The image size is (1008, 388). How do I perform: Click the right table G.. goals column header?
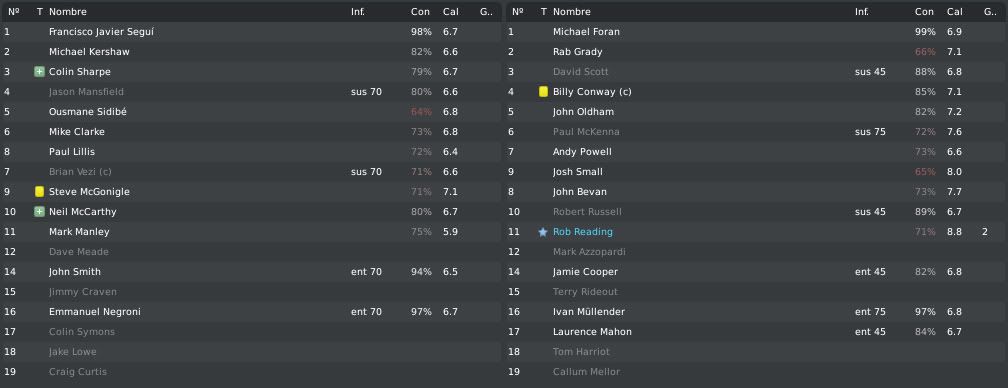click(990, 12)
